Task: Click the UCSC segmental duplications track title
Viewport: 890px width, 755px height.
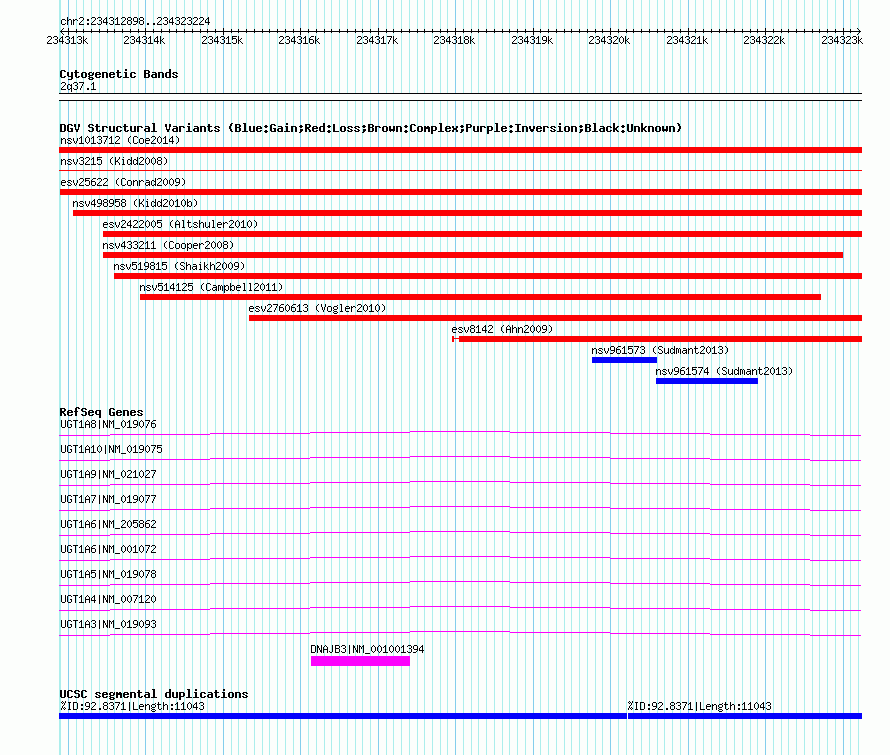Action: coord(154,694)
